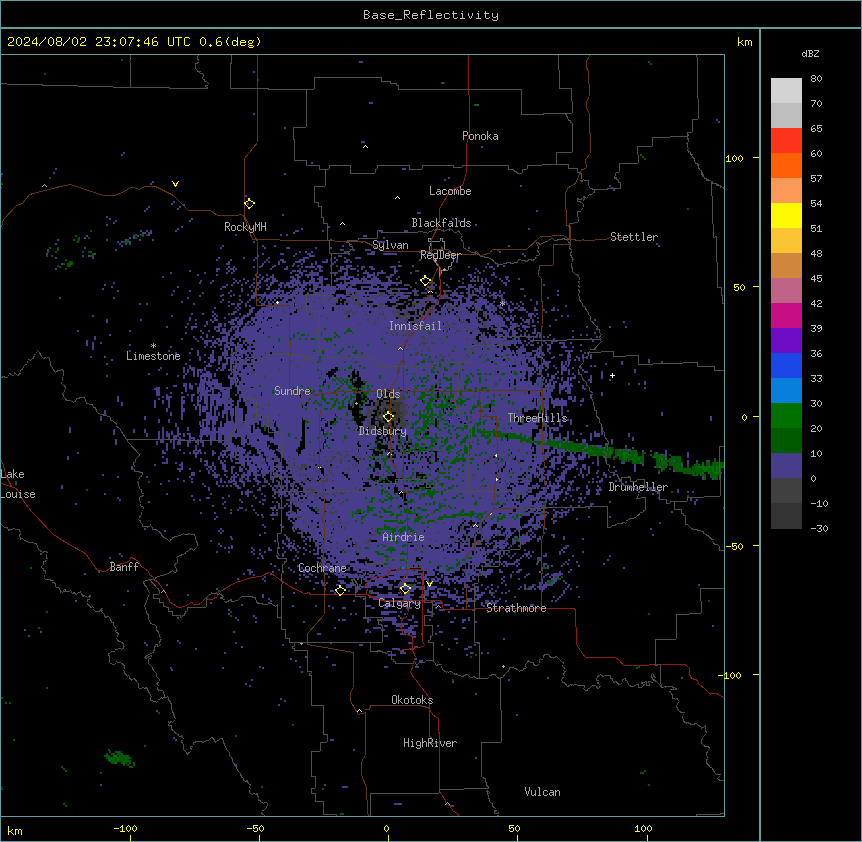Click the 100 tick on right km axis
The image size is (862, 842).
click(734, 158)
